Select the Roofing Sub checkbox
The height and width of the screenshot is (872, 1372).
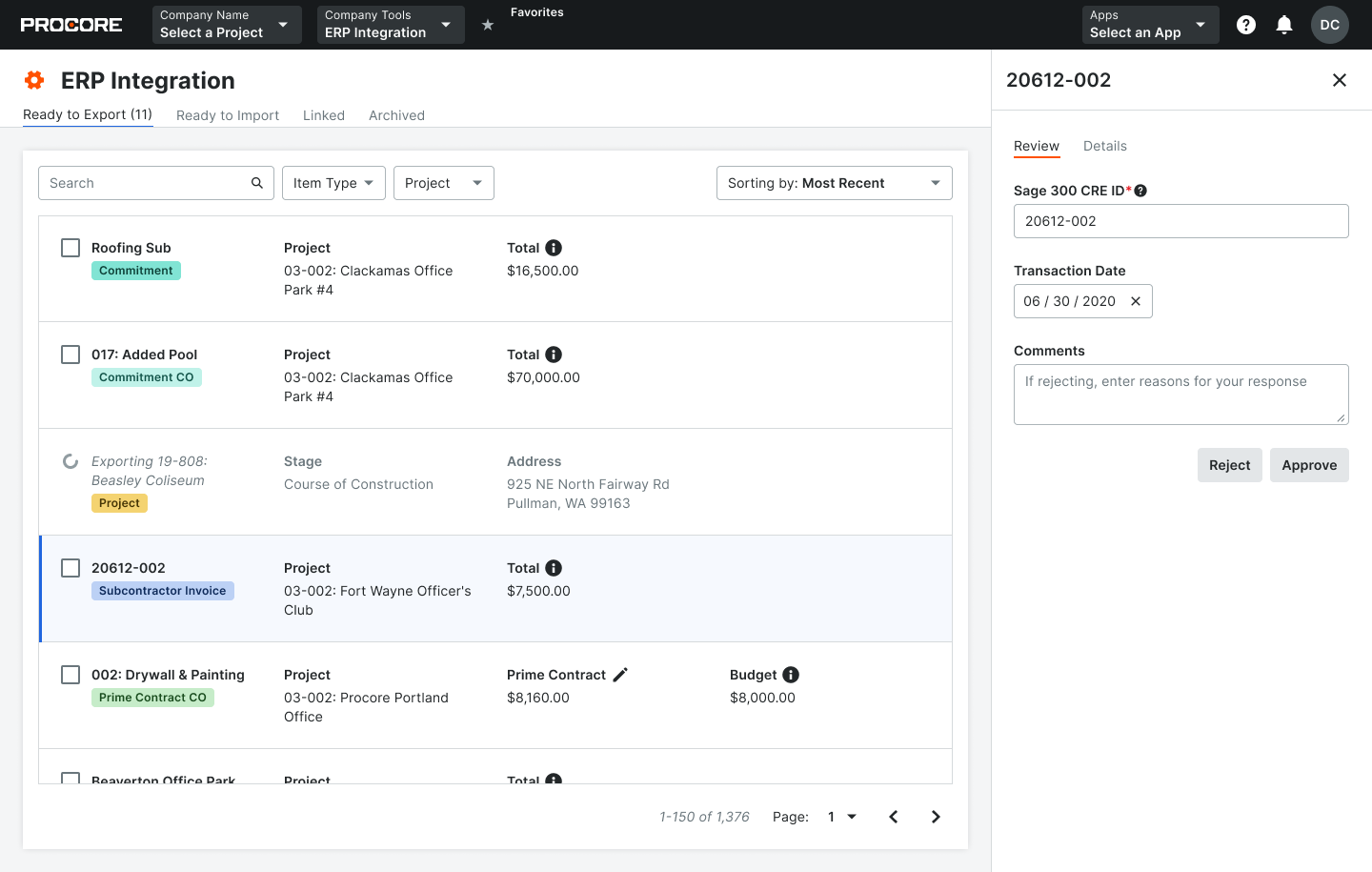tap(71, 248)
